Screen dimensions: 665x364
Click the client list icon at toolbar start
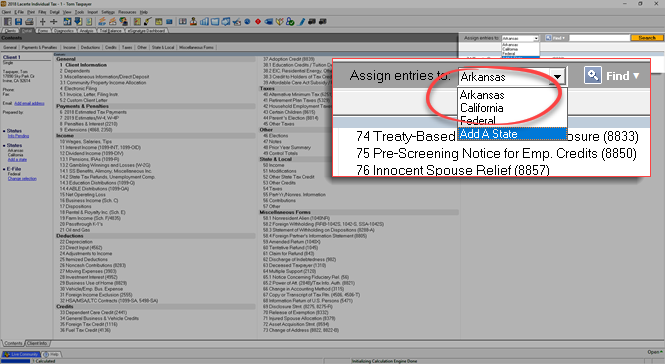(x=8, y=21)
